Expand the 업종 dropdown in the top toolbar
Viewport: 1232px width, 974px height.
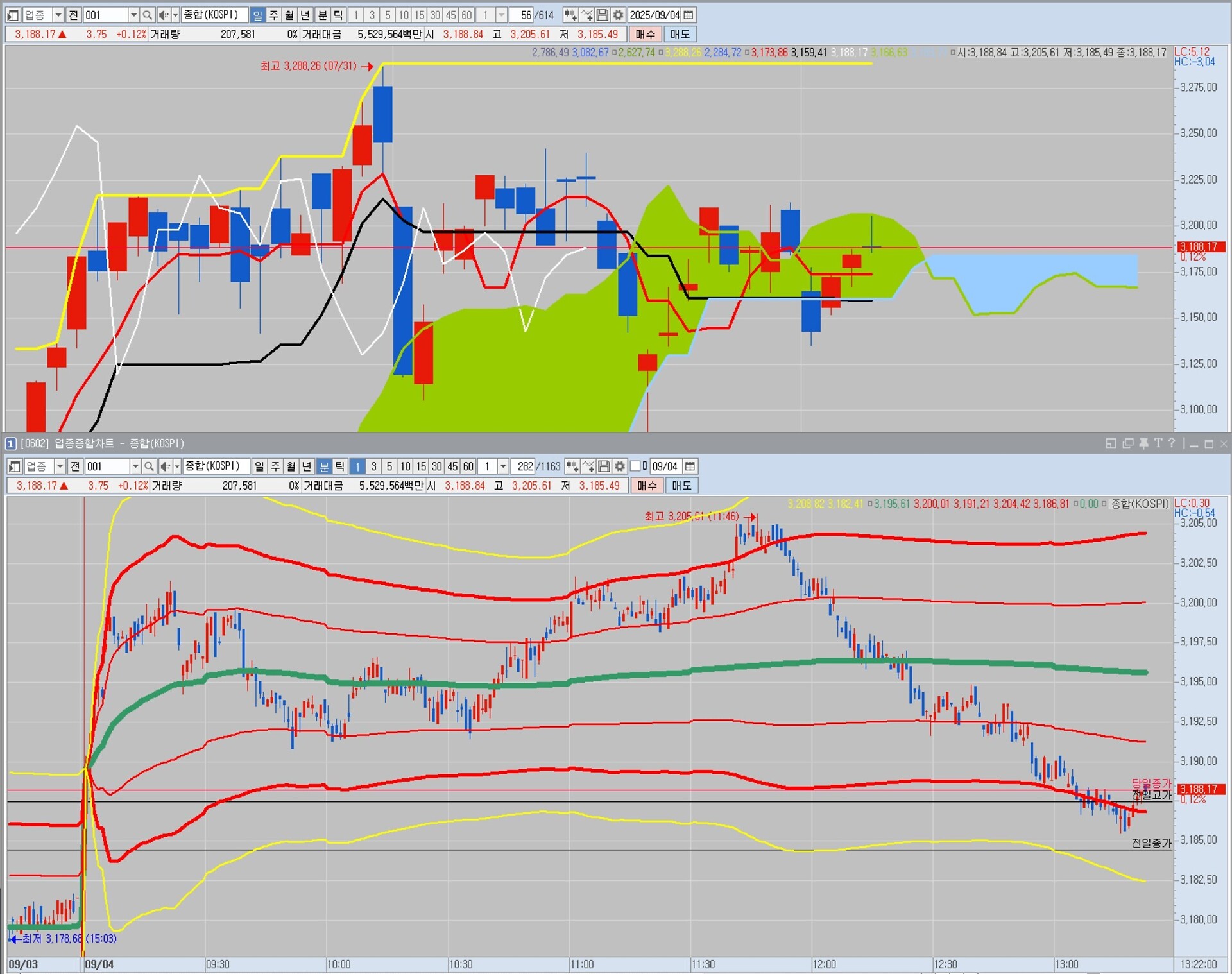tap(58, 15)
